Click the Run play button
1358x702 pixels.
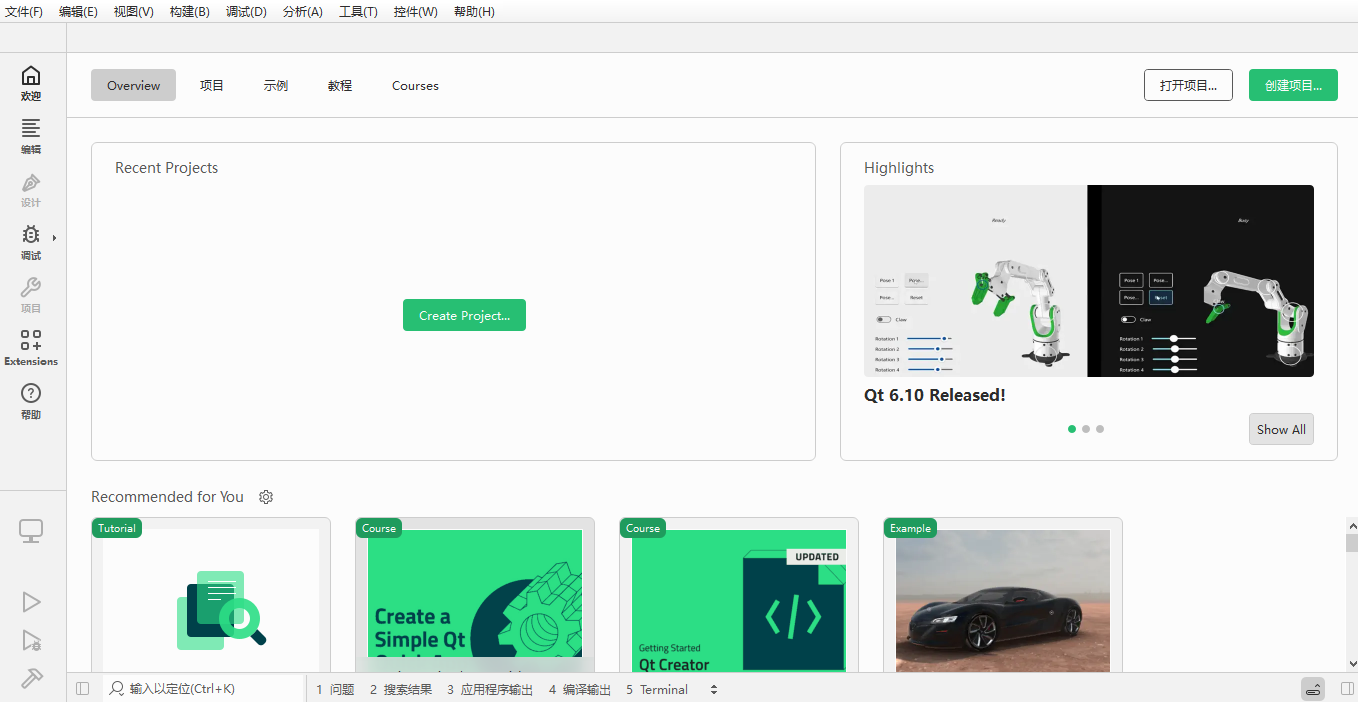pyautogui.click(x=31, y=601)
